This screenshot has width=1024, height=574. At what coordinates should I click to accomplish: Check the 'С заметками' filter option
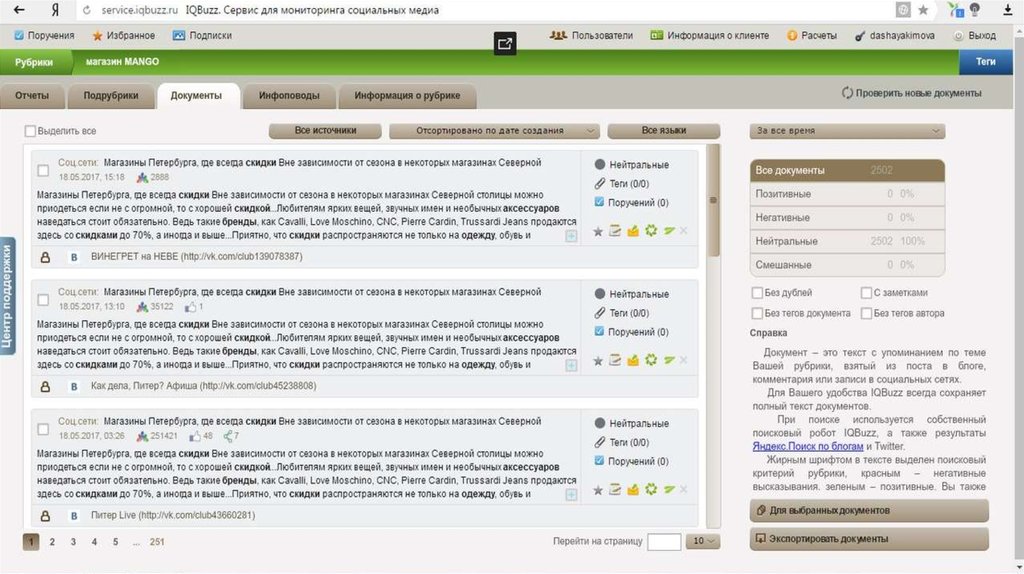click(x=867, y=293)
